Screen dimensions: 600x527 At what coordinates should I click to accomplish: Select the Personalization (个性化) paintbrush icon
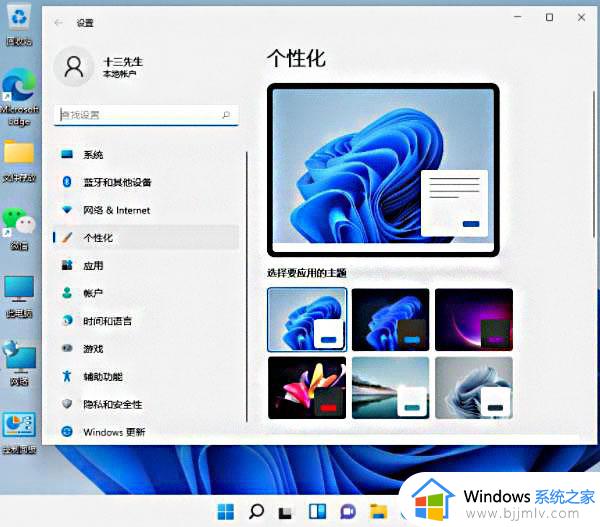click(x=67, y=238)
